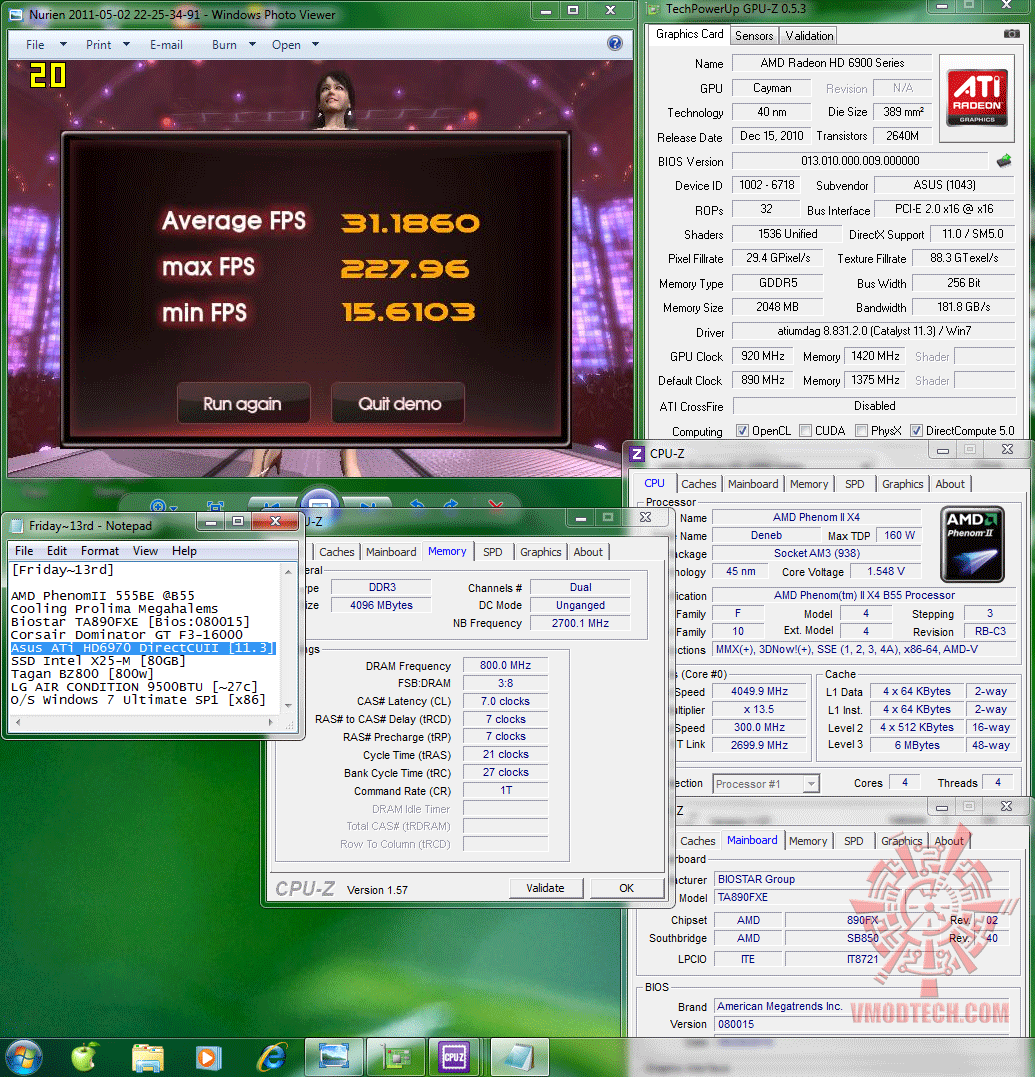Toggle the CUDA checkbox in GPU-Z

click(x=806, y=431)
